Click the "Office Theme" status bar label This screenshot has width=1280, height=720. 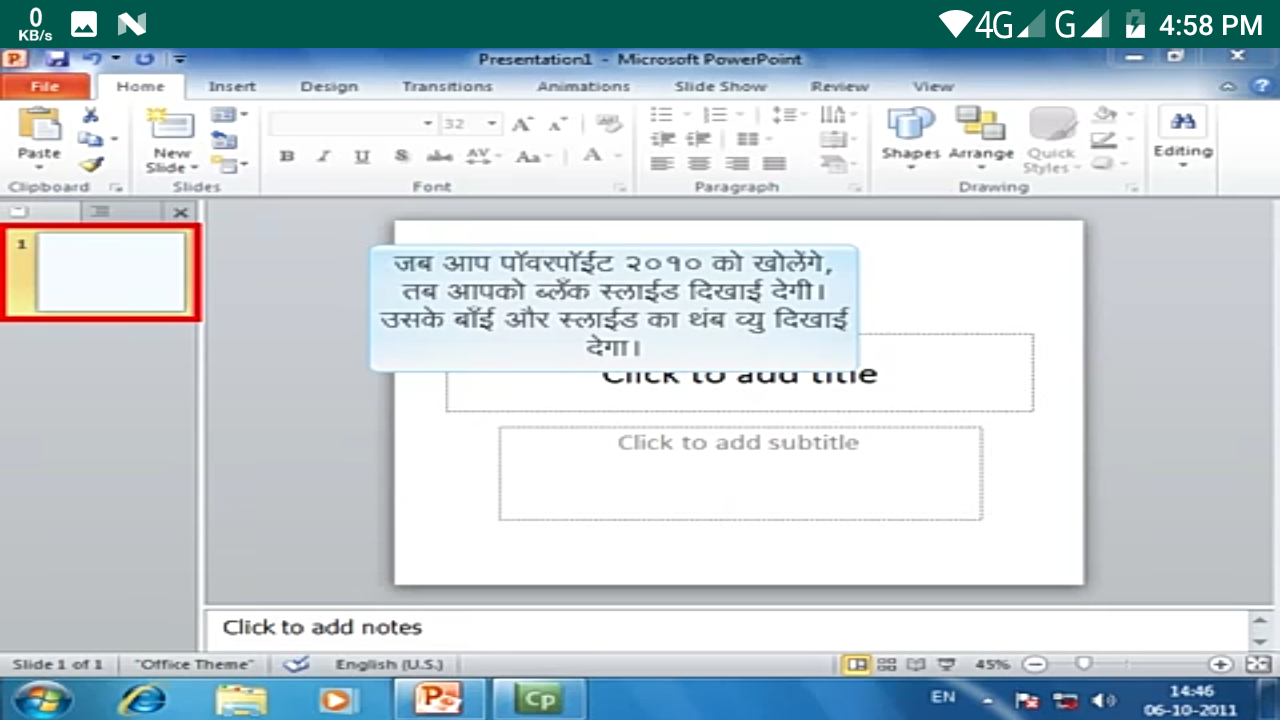point(194,664)
